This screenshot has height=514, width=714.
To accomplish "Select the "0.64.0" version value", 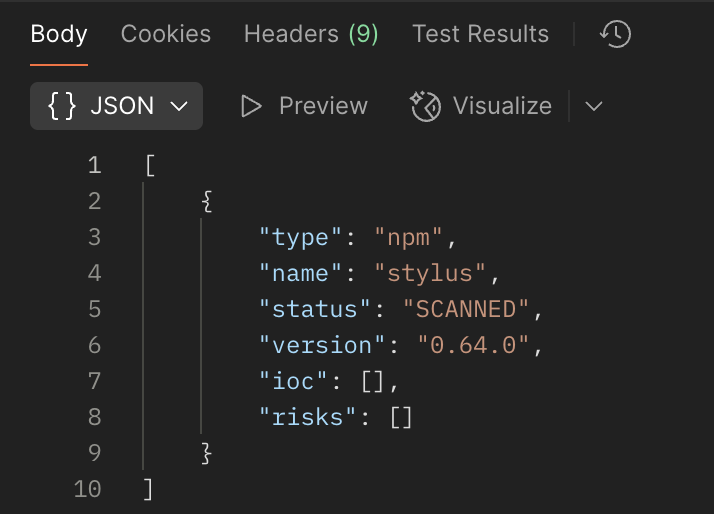I will tap(473, 345).
